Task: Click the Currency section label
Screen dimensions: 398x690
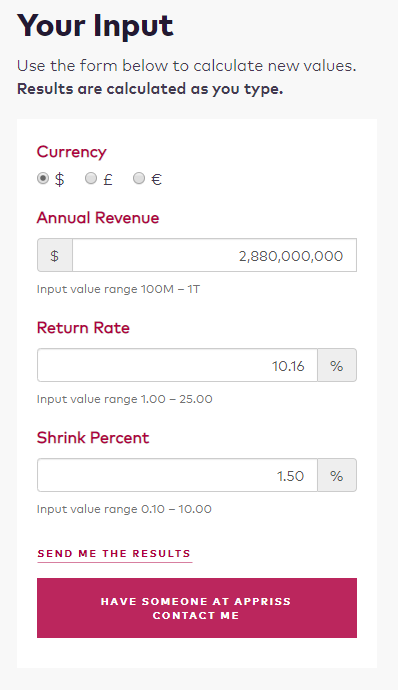Action: pyautogui.click(x=71, y=152)
